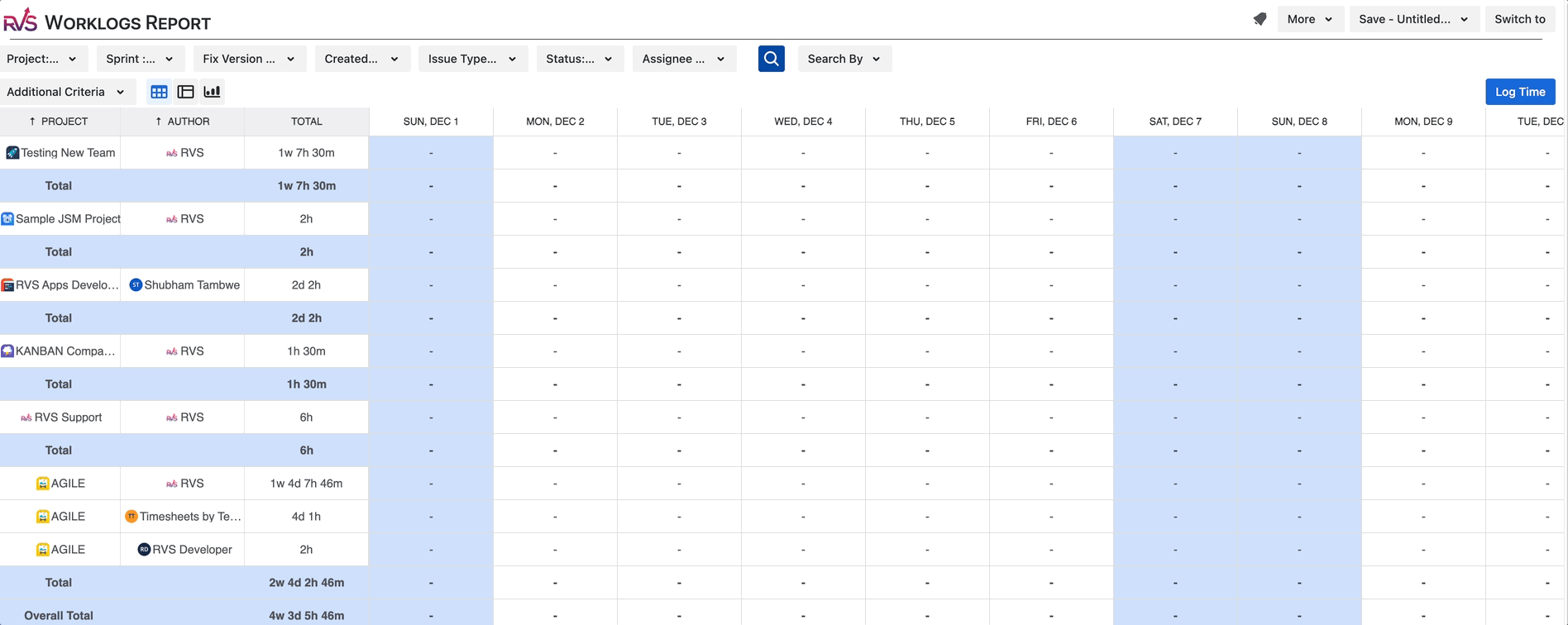Click the RVS logo in header

[x=21, y=20]
